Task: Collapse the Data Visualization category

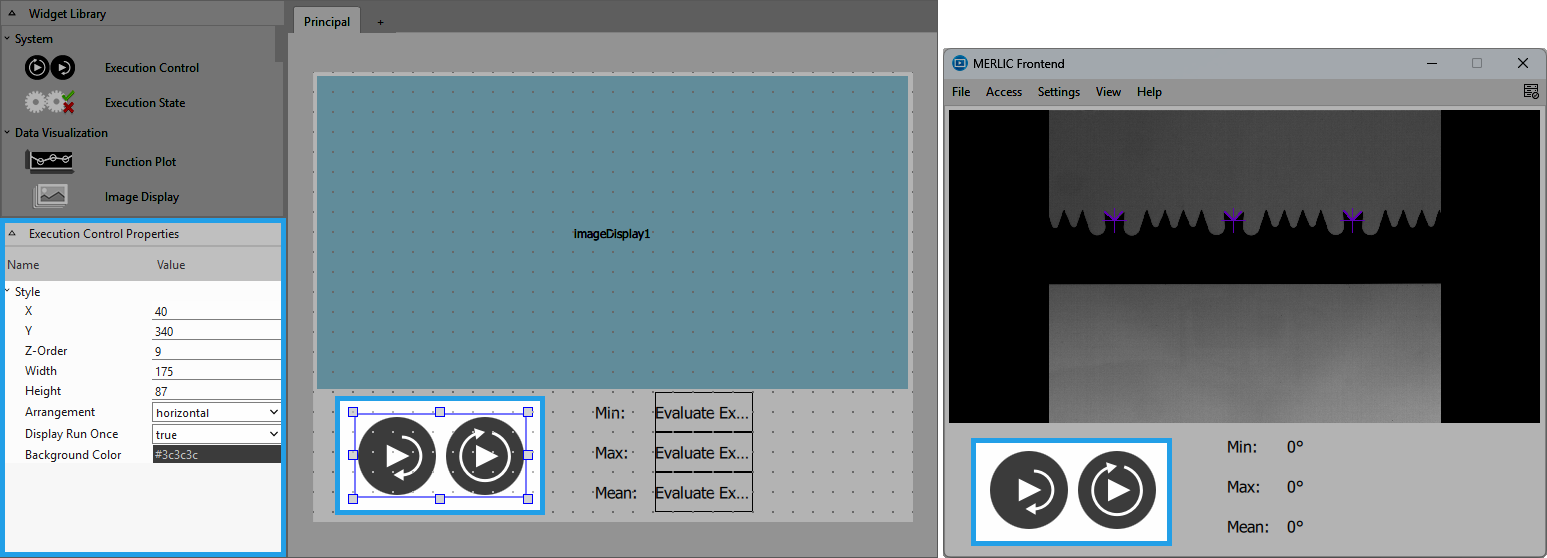Action: (7, 133)
